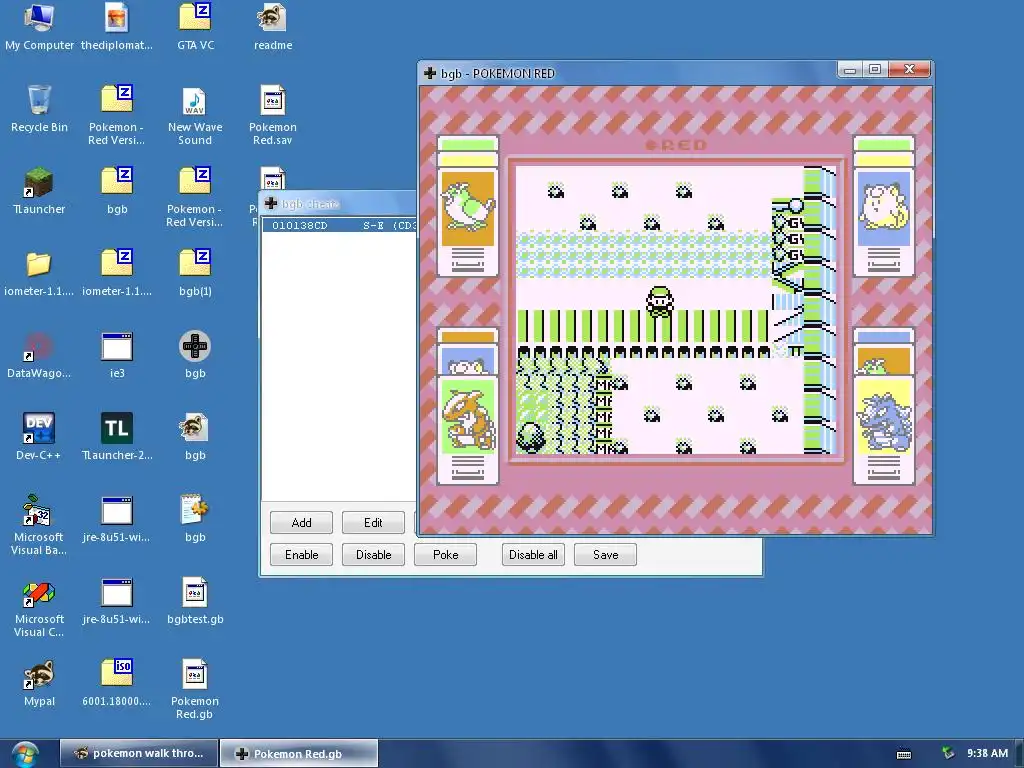Viewport: 1024px width, 768px height.
Task: Launch the TLauncher Minecraft shortcut
Action: pos(39,191)
